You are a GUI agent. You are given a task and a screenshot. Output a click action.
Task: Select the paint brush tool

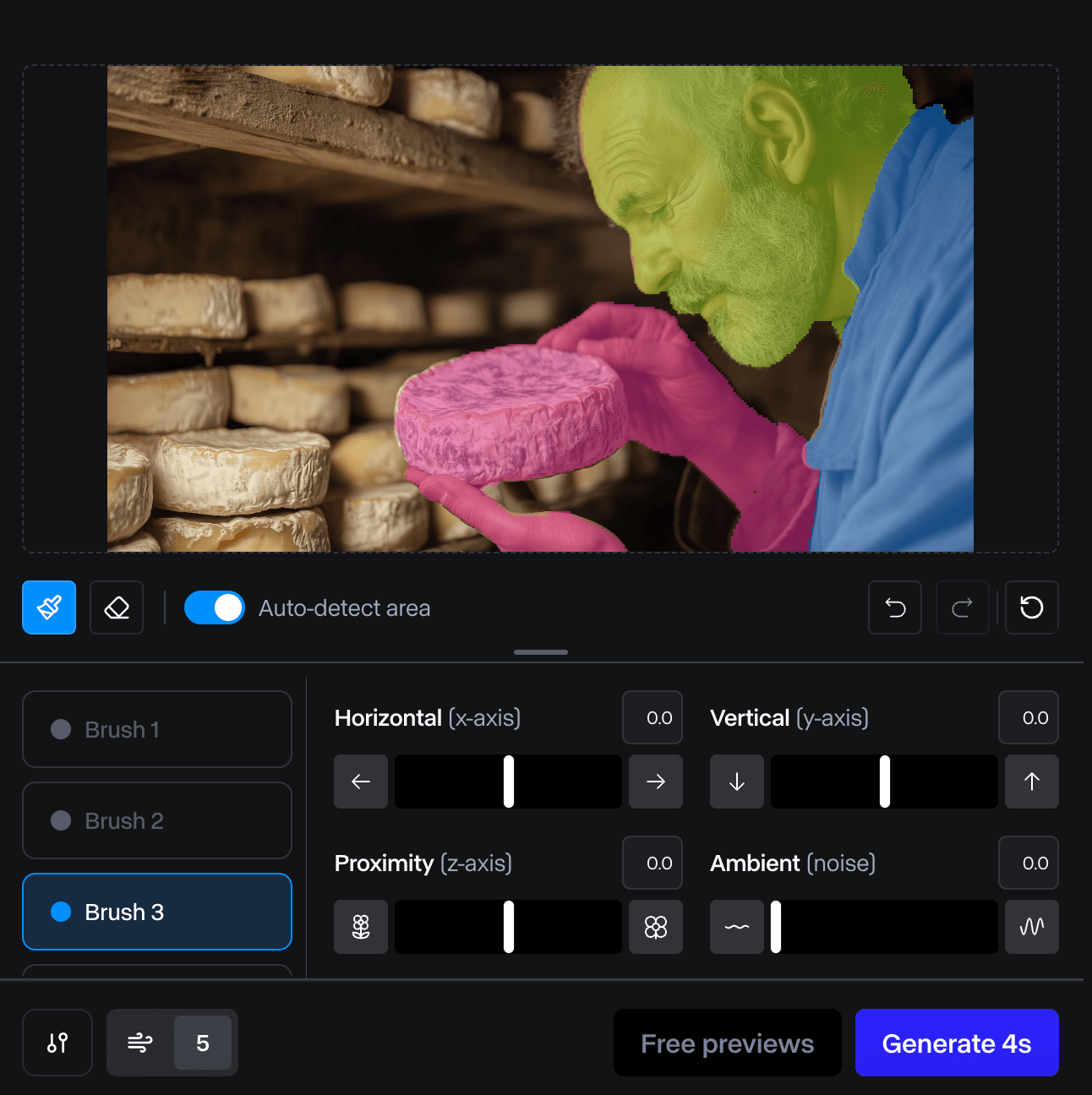coord(49,607)
